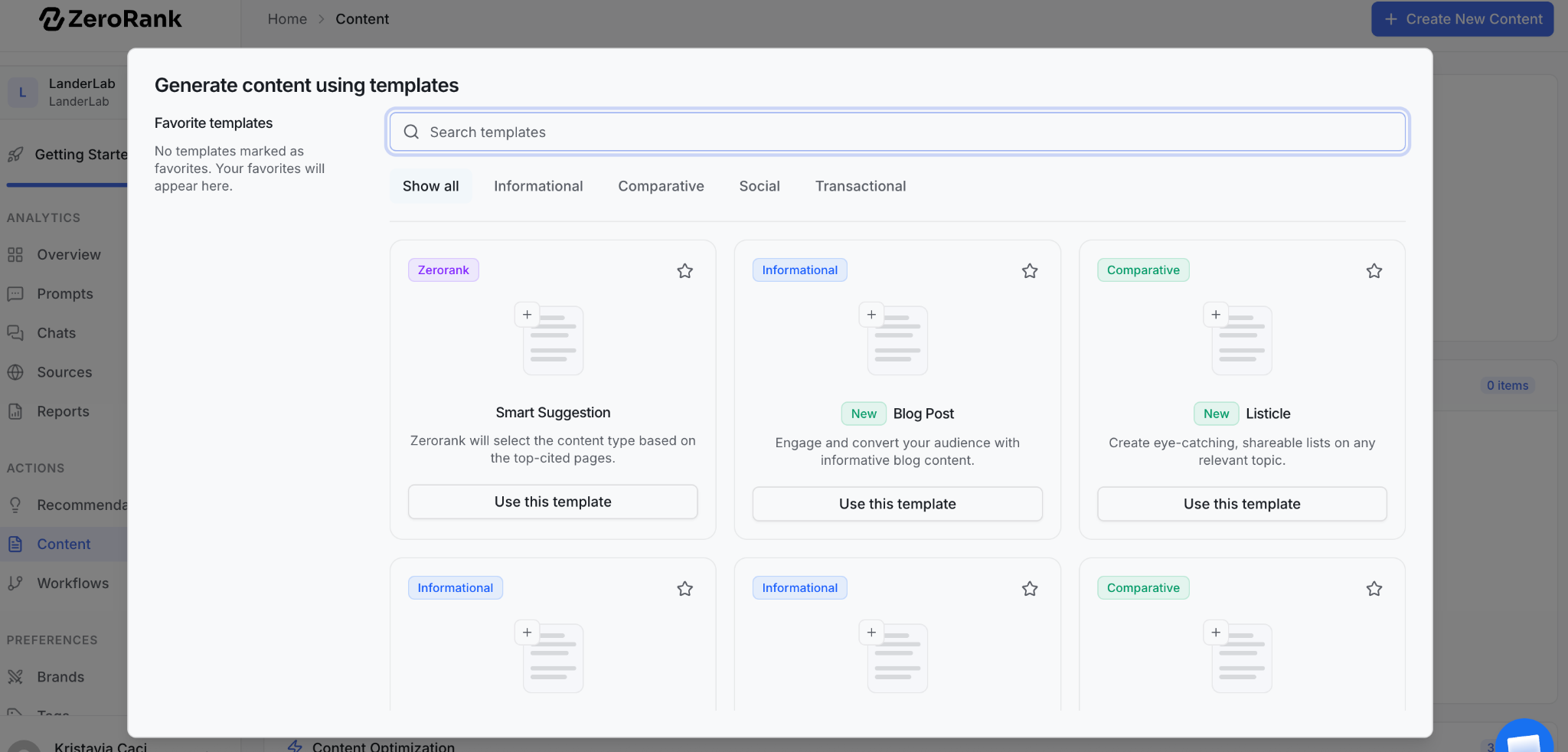Use the Listicle template
Image resolution: width=1568 pixels, height=752 pixels.
[1242, 504]
